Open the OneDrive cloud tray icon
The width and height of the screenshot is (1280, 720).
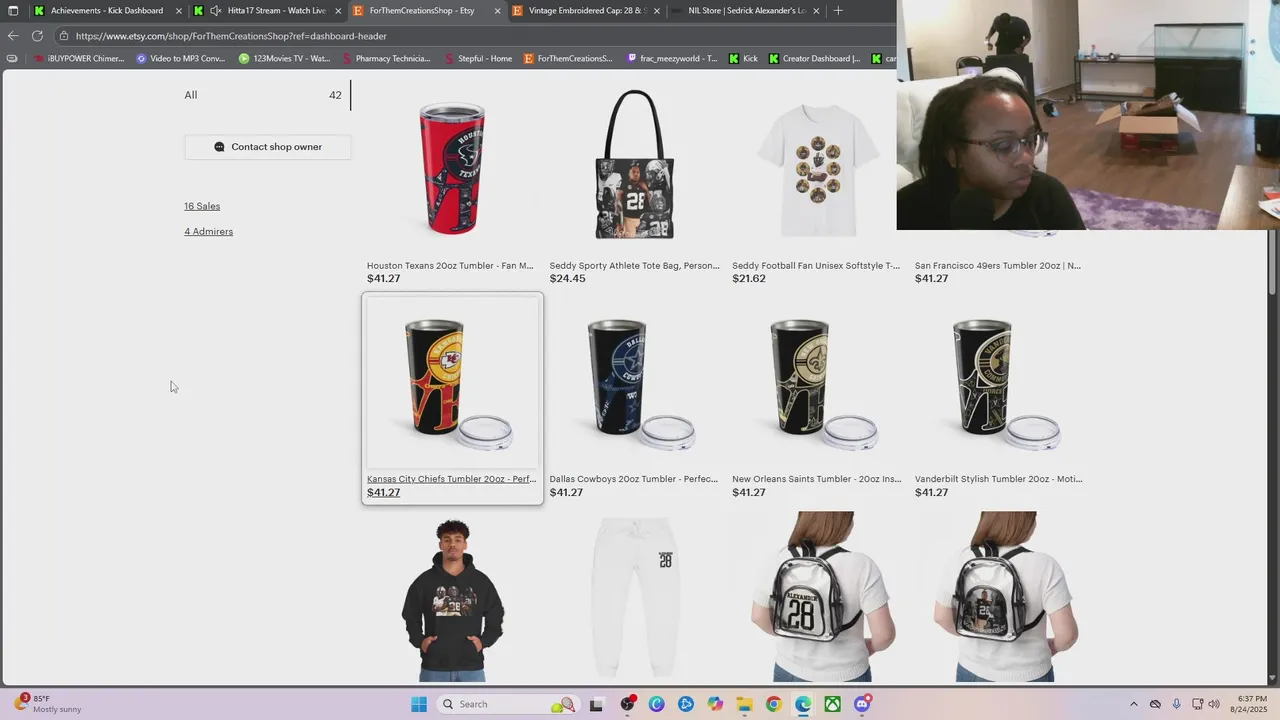pyautogui.click(x=1155, y=704)
